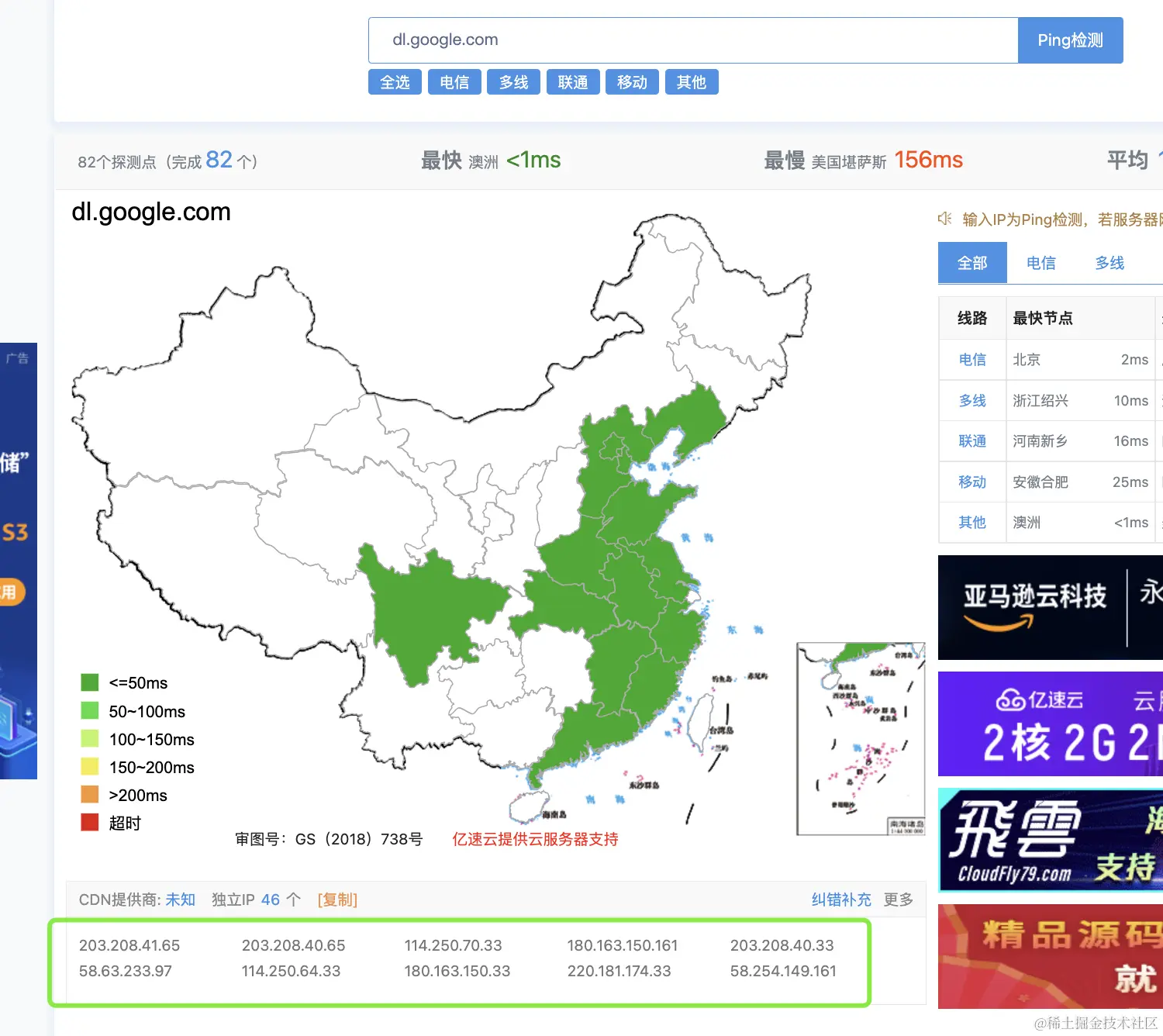The image size is (1163, 1036).
Task: Click the fastest latency <1ms value
Action: pos(533,160)
